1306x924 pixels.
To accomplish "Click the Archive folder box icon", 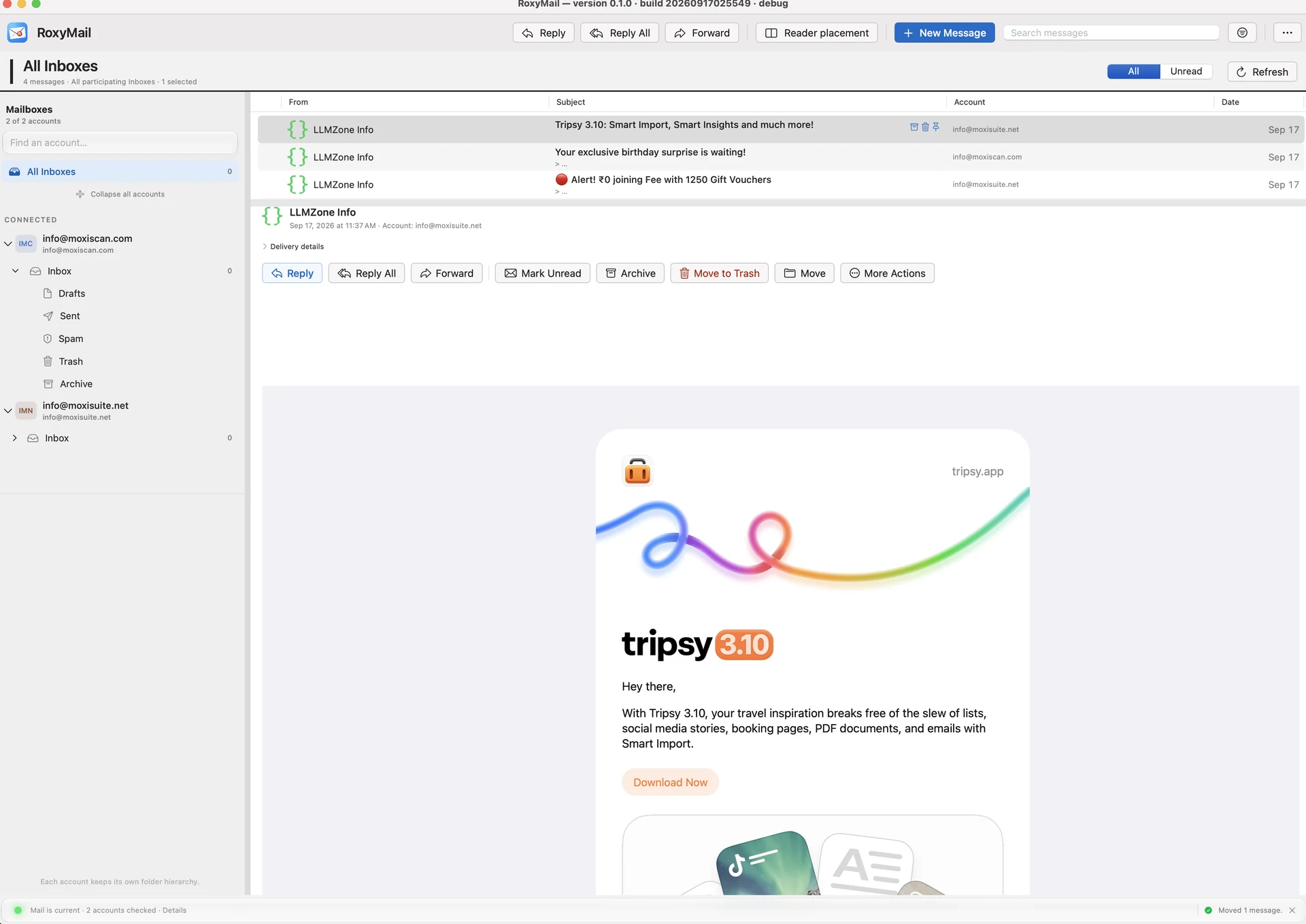I will 48,384.
